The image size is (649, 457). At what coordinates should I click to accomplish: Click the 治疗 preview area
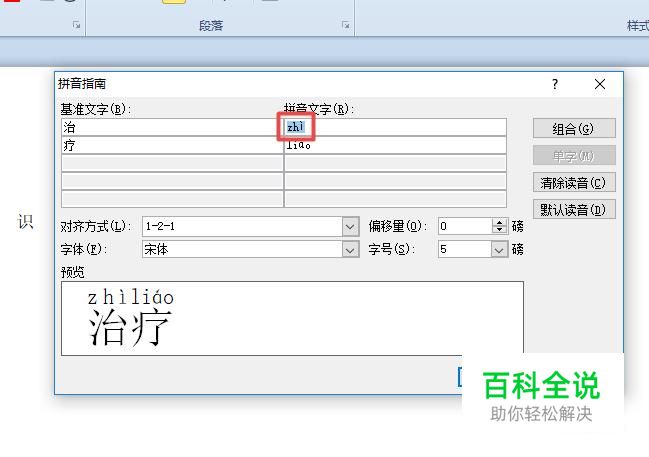click(x=292, y=318)
